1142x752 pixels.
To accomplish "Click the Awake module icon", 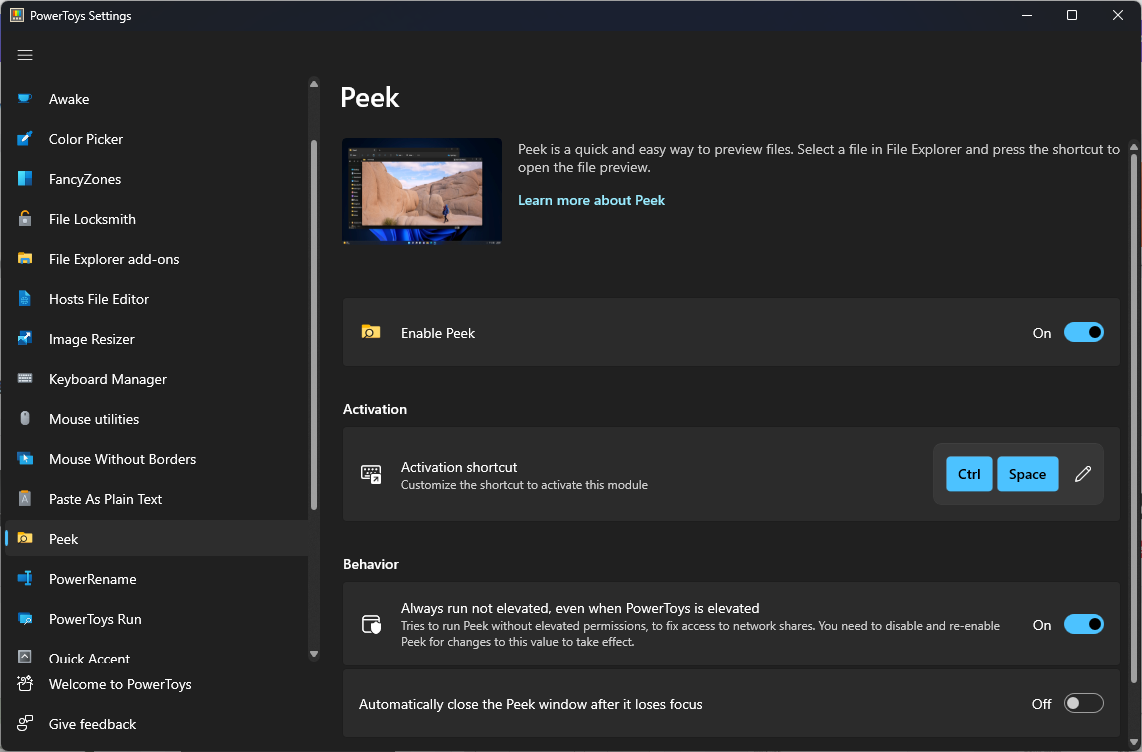I will 25,99.
